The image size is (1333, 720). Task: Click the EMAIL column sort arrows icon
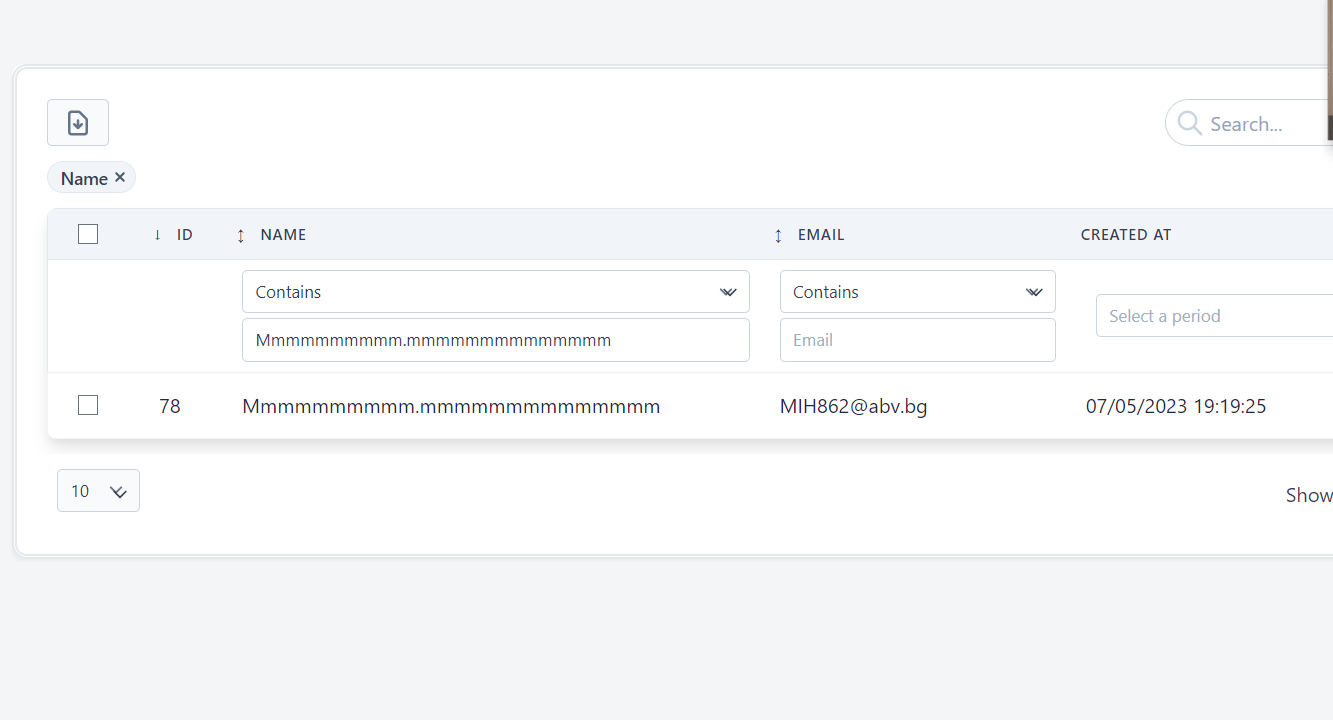(778, 235)
